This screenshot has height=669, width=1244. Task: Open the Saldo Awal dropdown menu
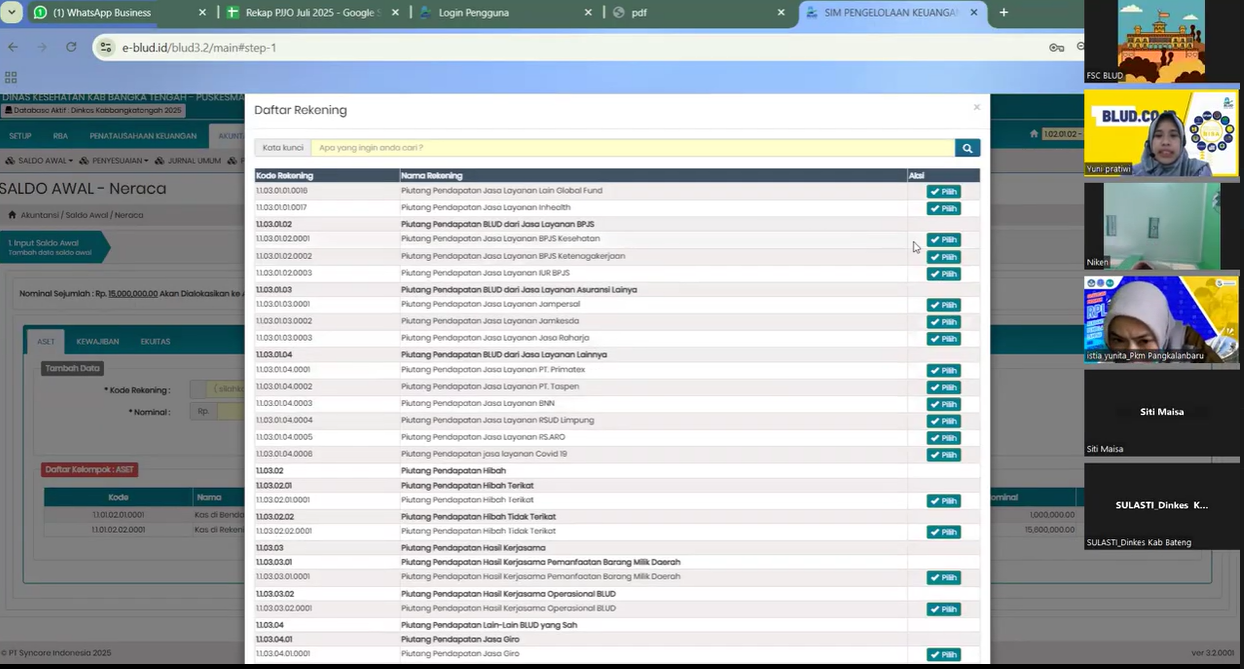(42, 160)
